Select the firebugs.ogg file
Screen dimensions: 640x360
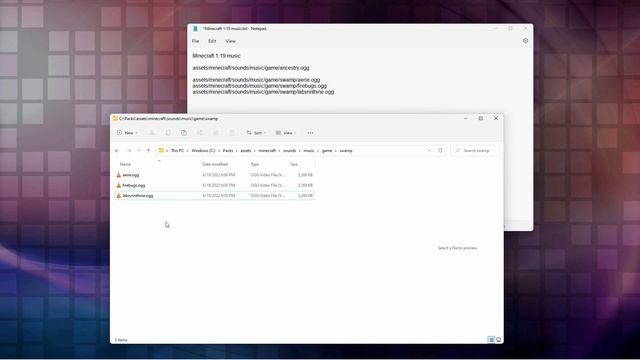click(x=214, y=185)
